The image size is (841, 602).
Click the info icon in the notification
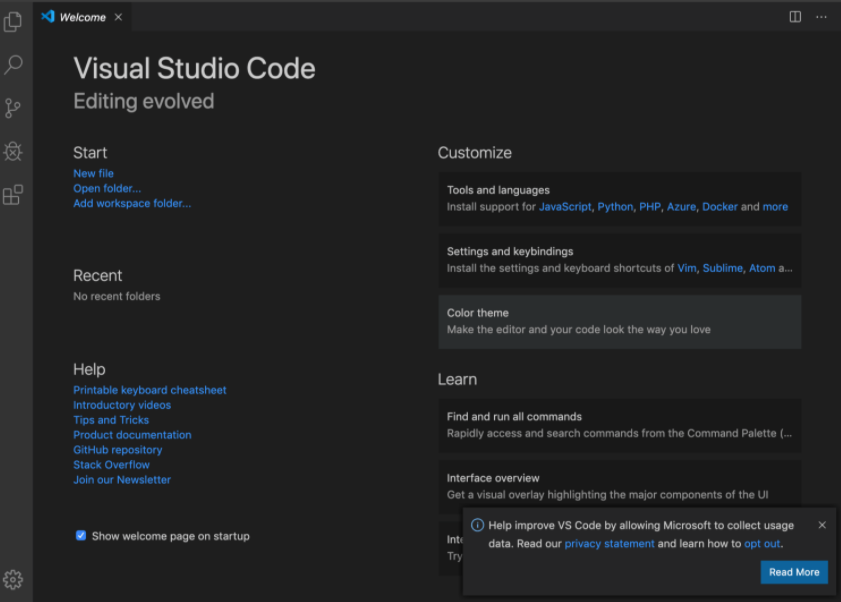point(477,525)
